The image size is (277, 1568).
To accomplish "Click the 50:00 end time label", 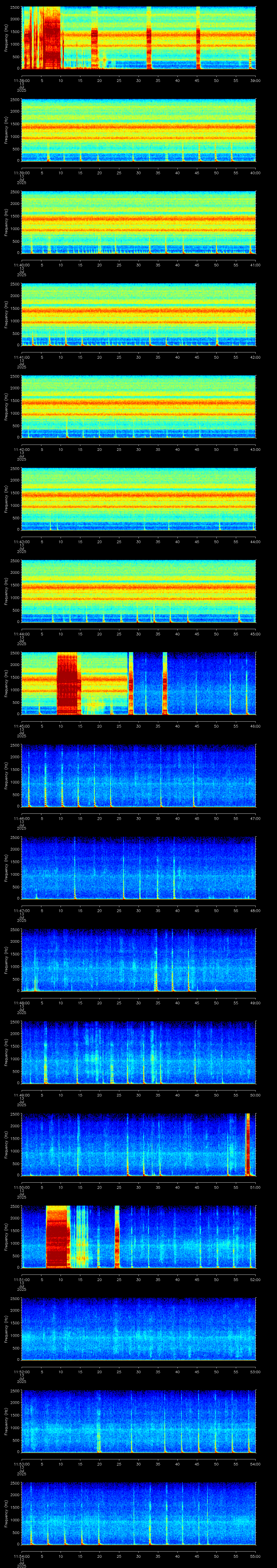I will pos(255,1095).
